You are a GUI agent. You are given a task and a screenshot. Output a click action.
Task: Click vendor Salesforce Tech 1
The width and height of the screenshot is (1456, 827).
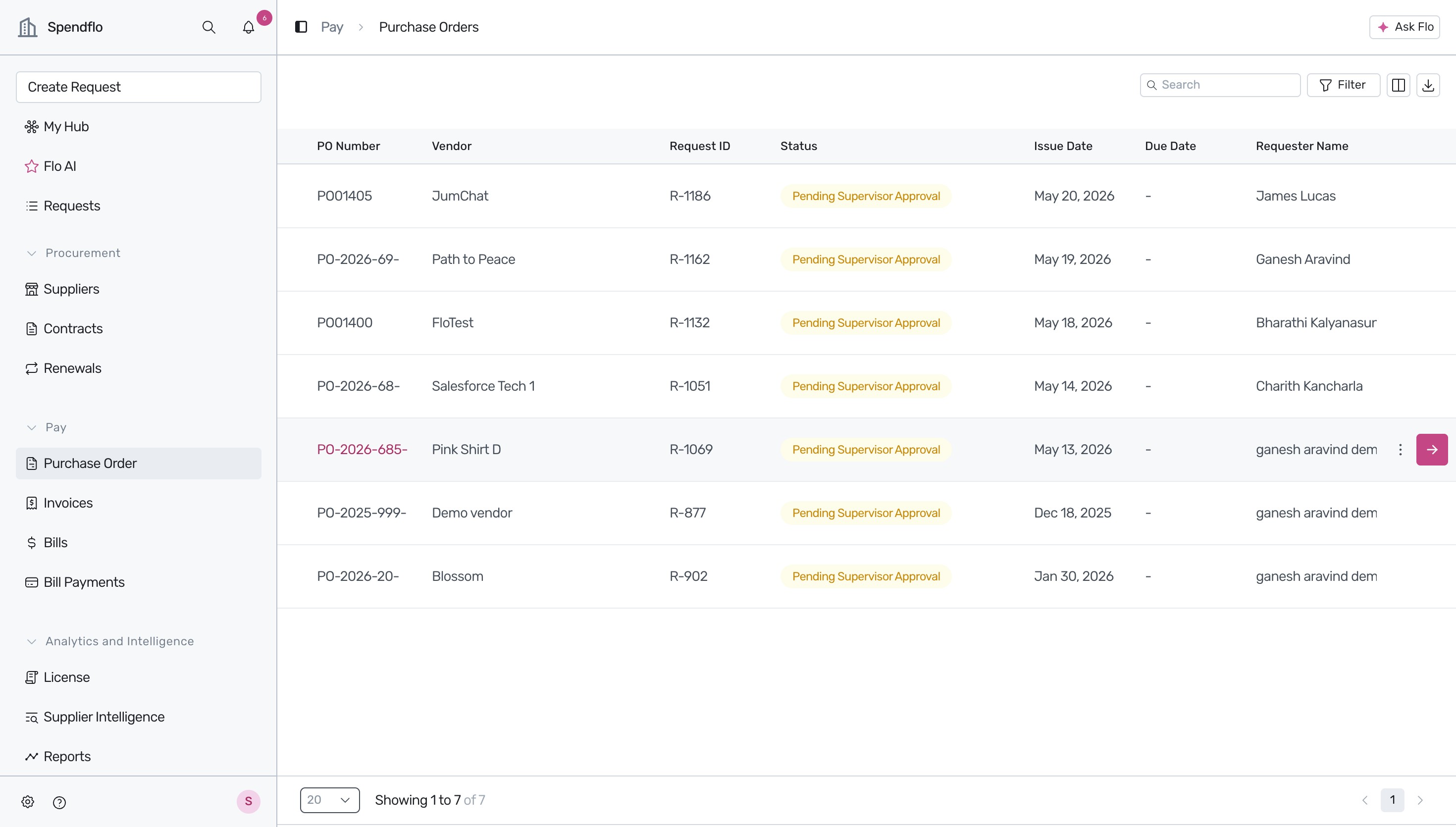point(483,386)
